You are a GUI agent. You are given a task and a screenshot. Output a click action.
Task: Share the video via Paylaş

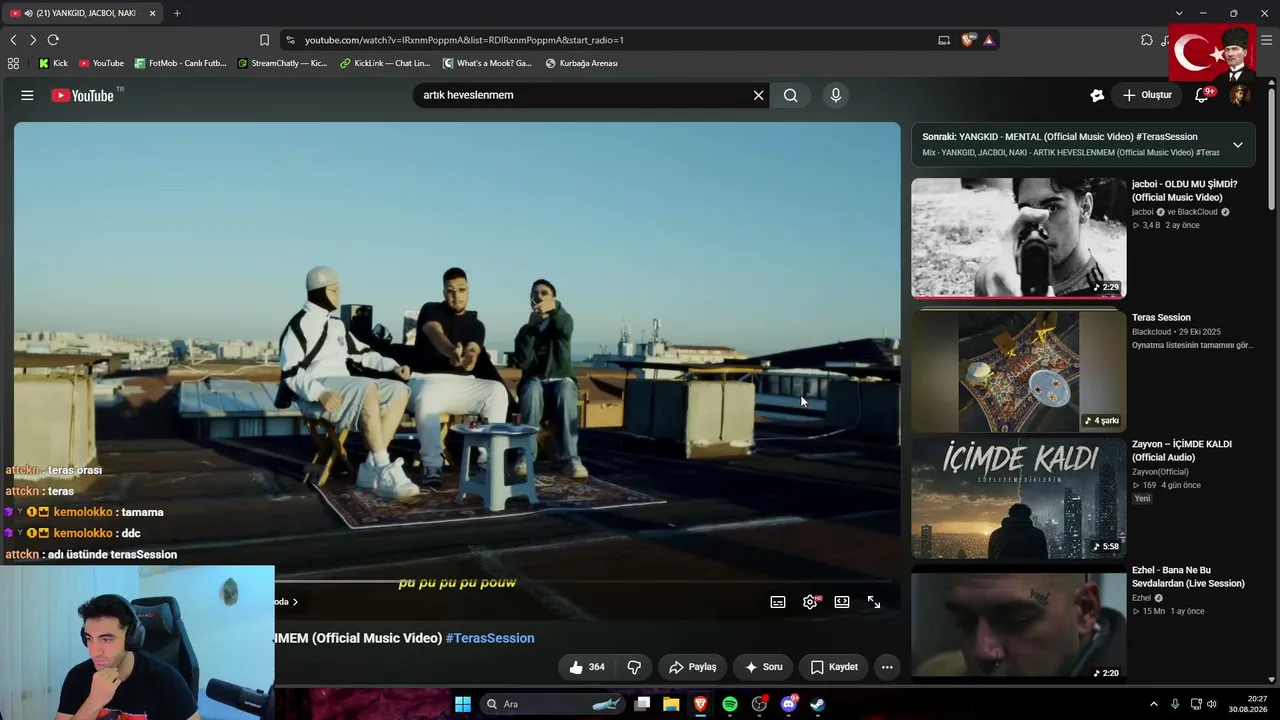(x=693, y=667)
